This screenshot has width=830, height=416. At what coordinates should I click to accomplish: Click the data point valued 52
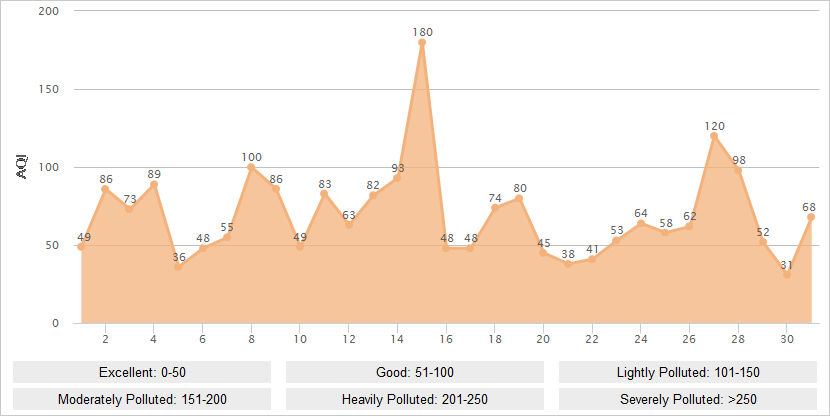coord(763,242)
